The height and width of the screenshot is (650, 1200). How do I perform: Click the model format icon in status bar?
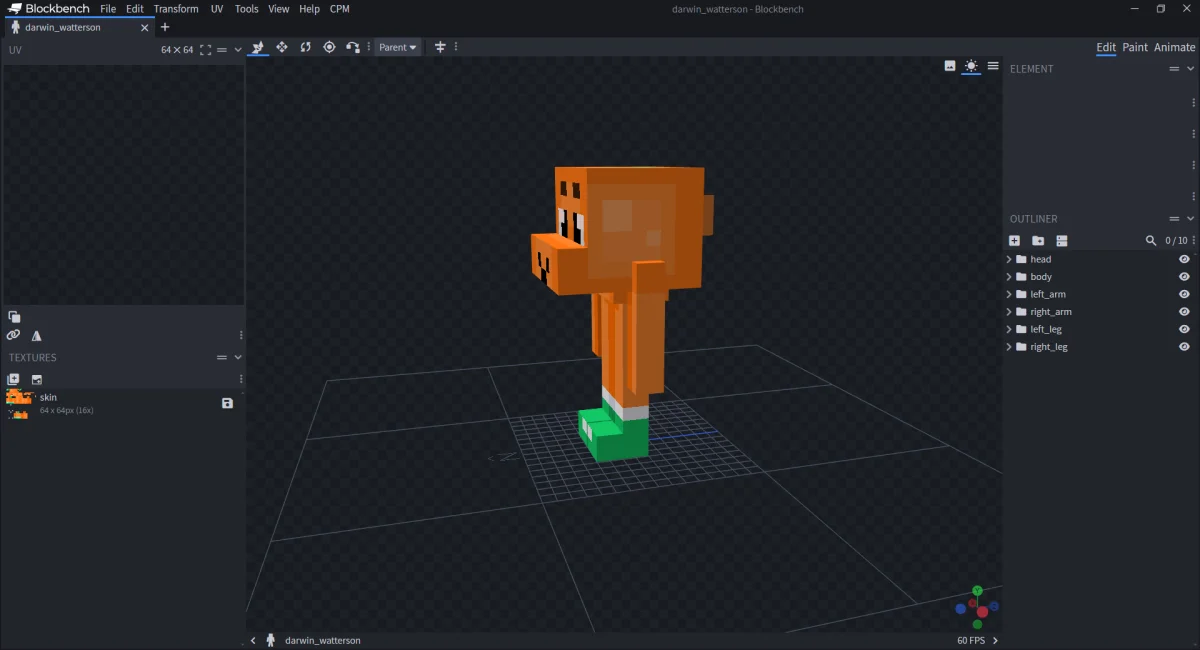click(x=270, y=640)
